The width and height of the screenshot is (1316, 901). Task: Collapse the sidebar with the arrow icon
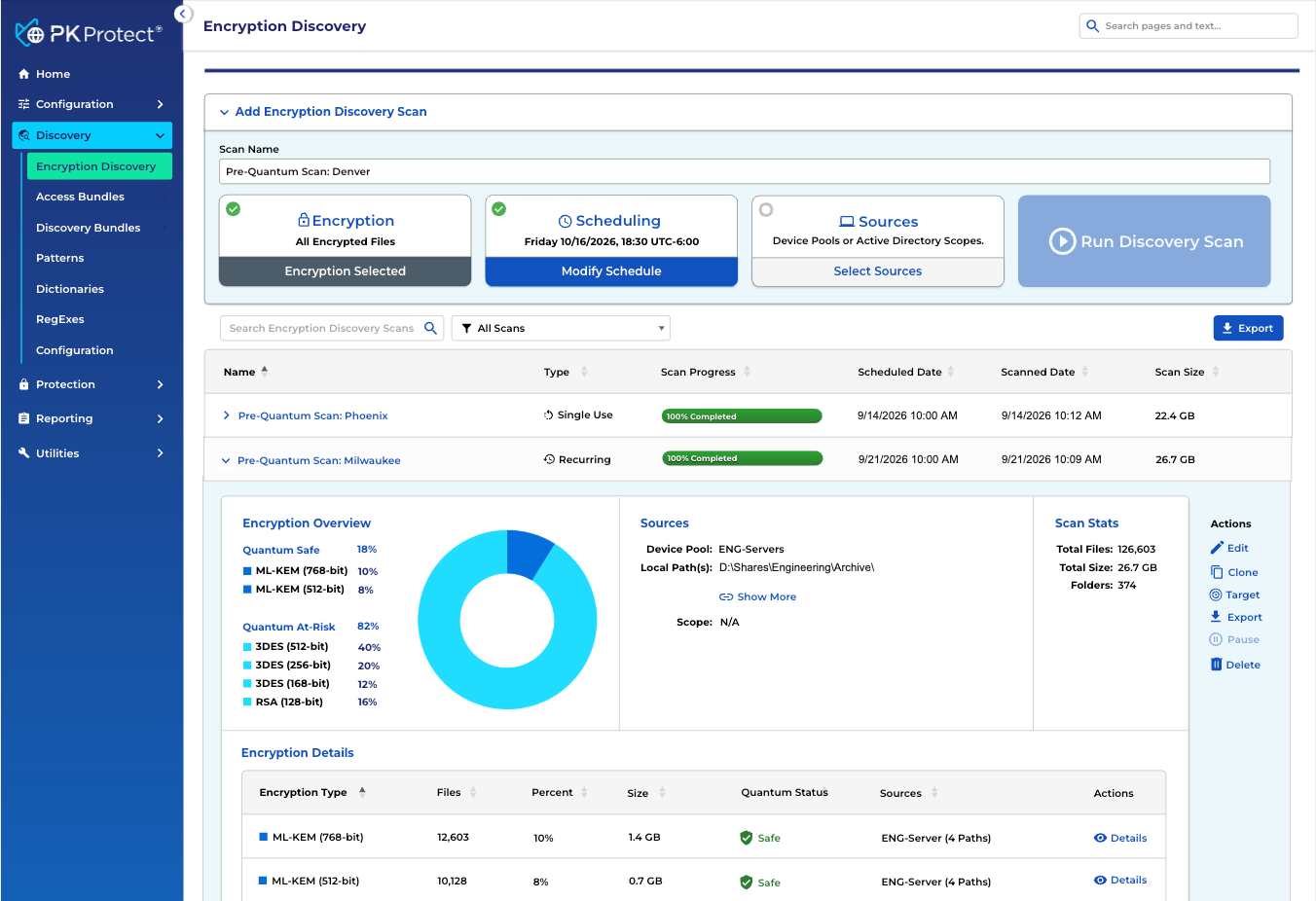(x=183, y=15)
